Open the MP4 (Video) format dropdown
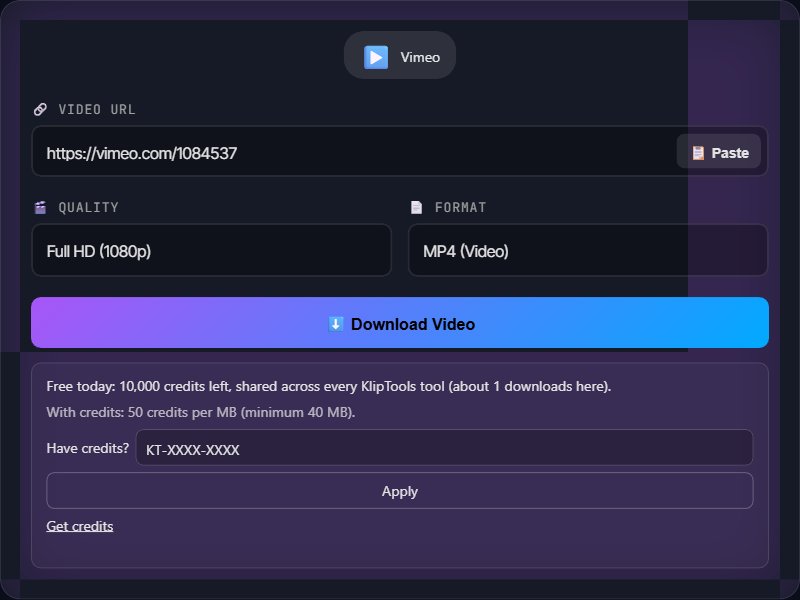The height and width of the screenshot is (600, 800). coord(588,251)
